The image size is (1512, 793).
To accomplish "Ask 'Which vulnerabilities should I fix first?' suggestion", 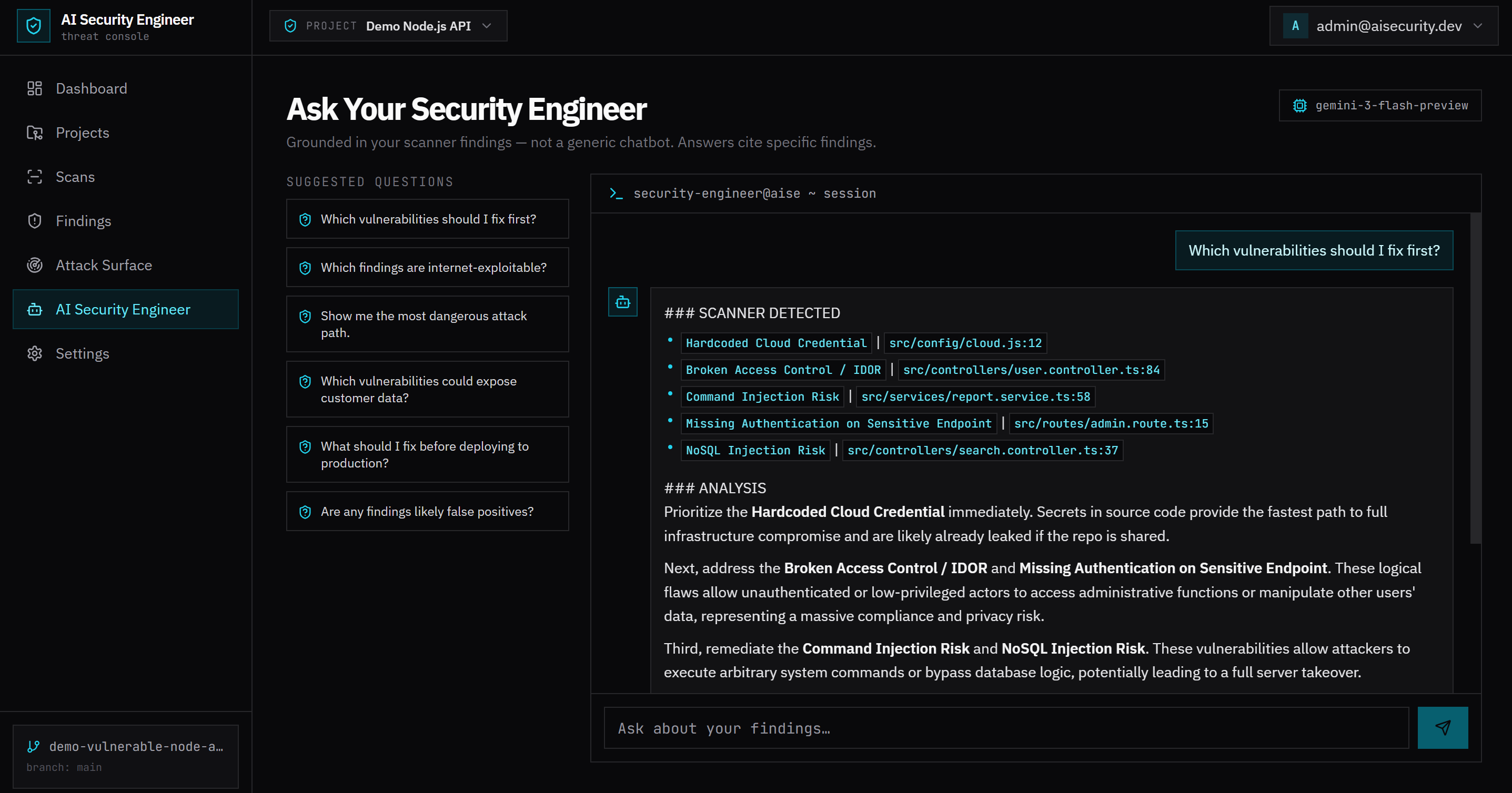I will [427, 219].
